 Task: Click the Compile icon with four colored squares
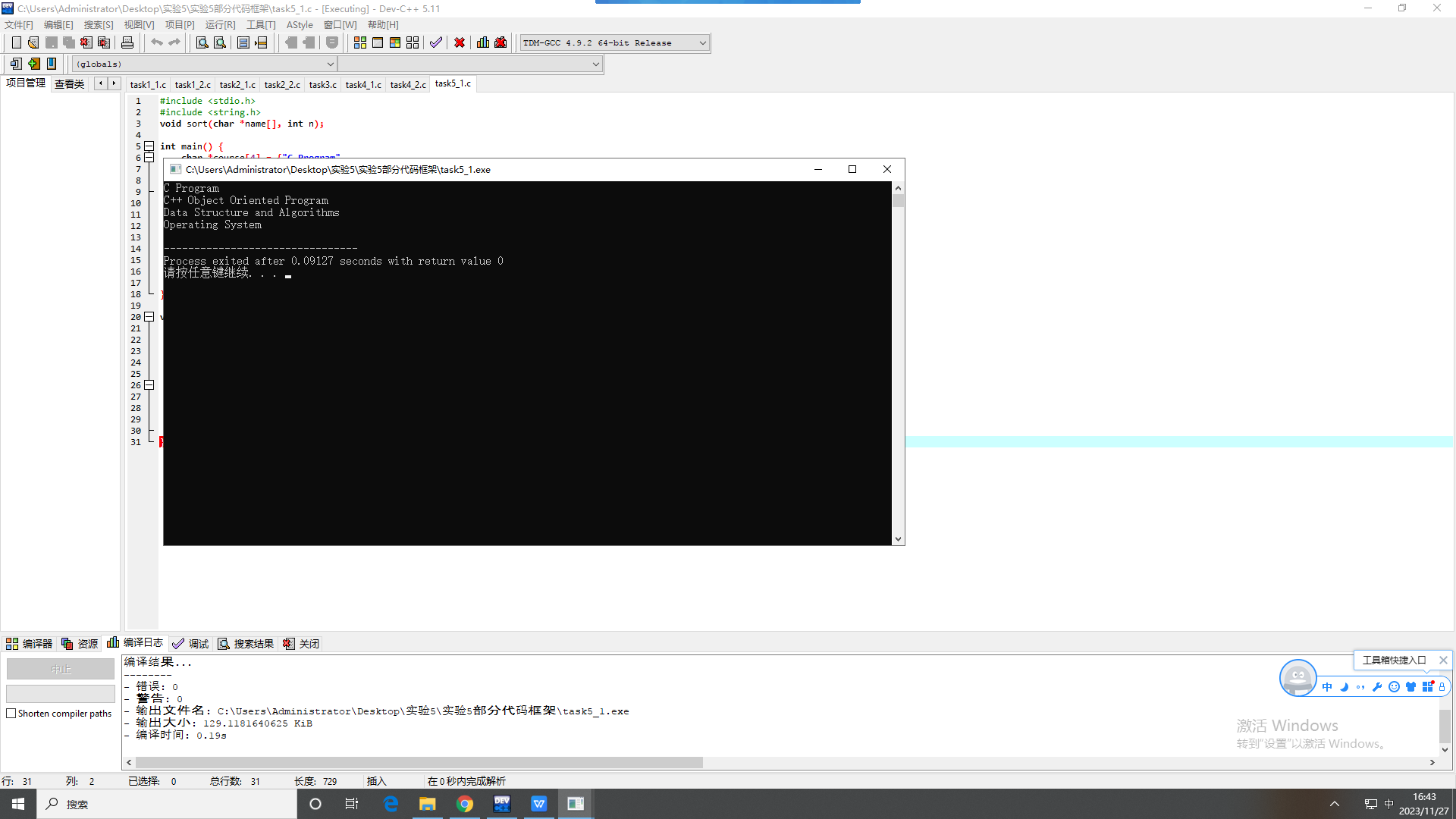click(x=360, y=42)
